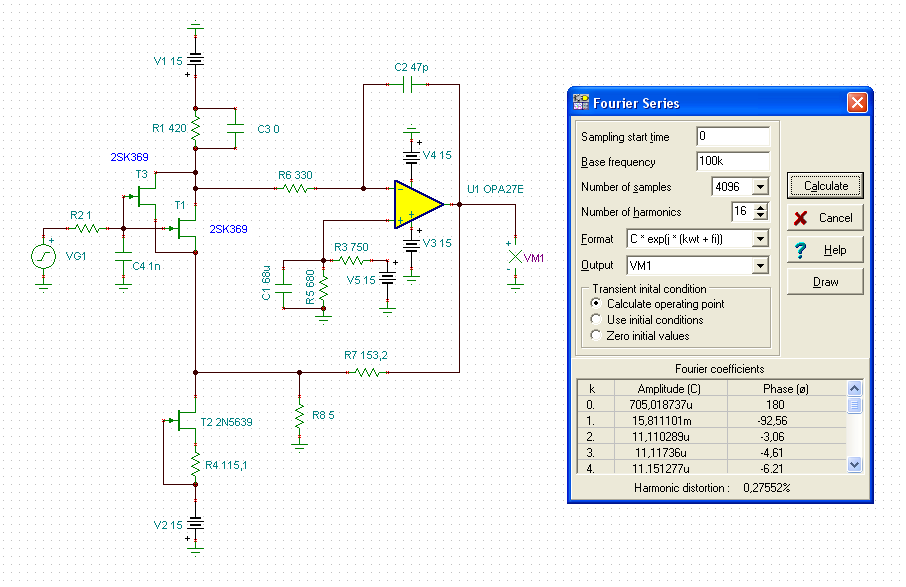Click the red X Cancel icon
This screenshot has width=906, height=587.
(x=800, y=218)
